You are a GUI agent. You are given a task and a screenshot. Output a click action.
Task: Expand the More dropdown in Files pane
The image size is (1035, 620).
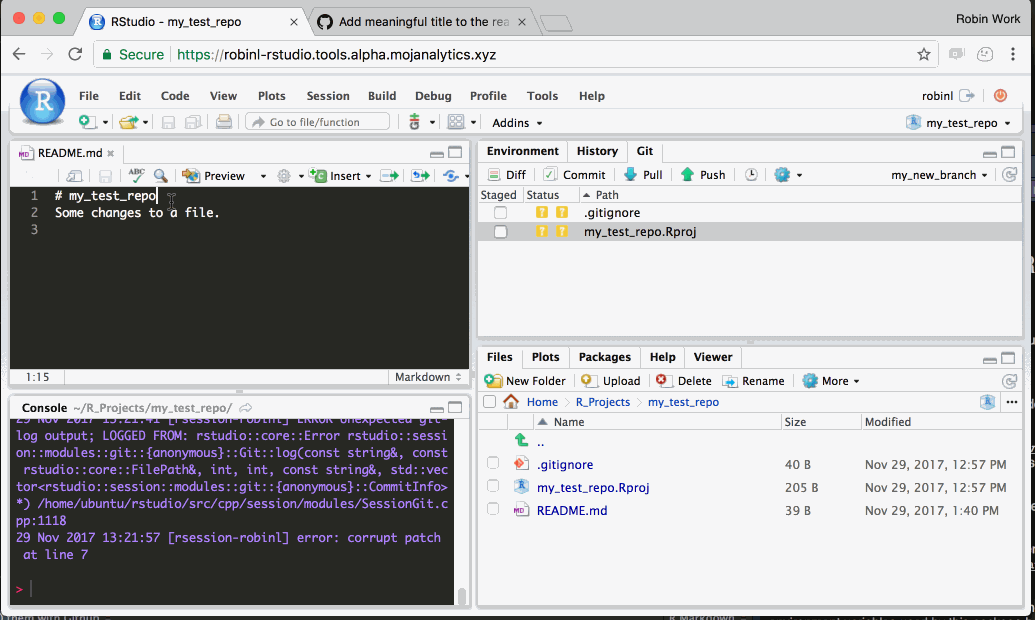831,381
